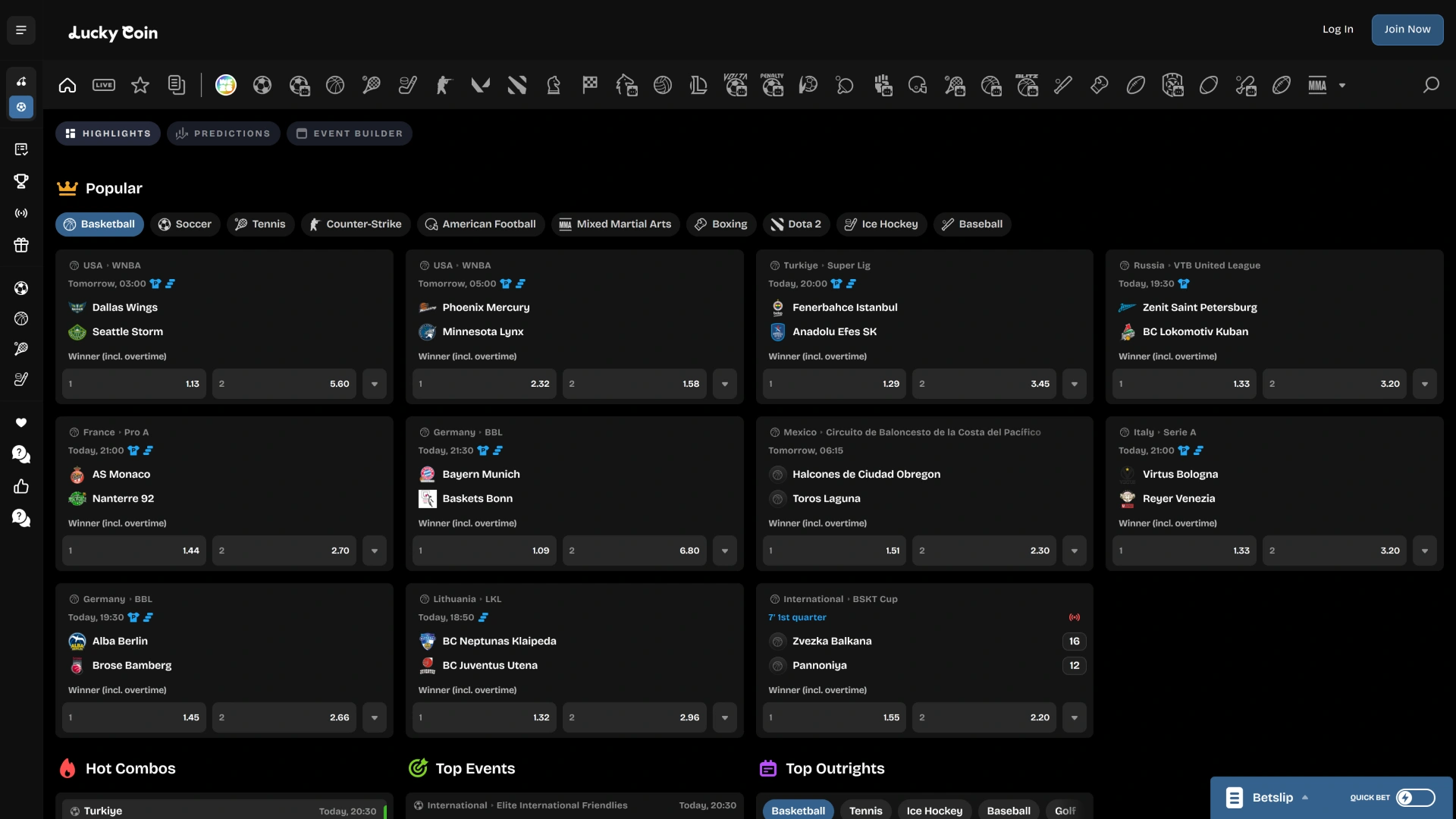Open the LIVE events icon
This screenshot has height=819, width=1456.
tap(104, 86)
